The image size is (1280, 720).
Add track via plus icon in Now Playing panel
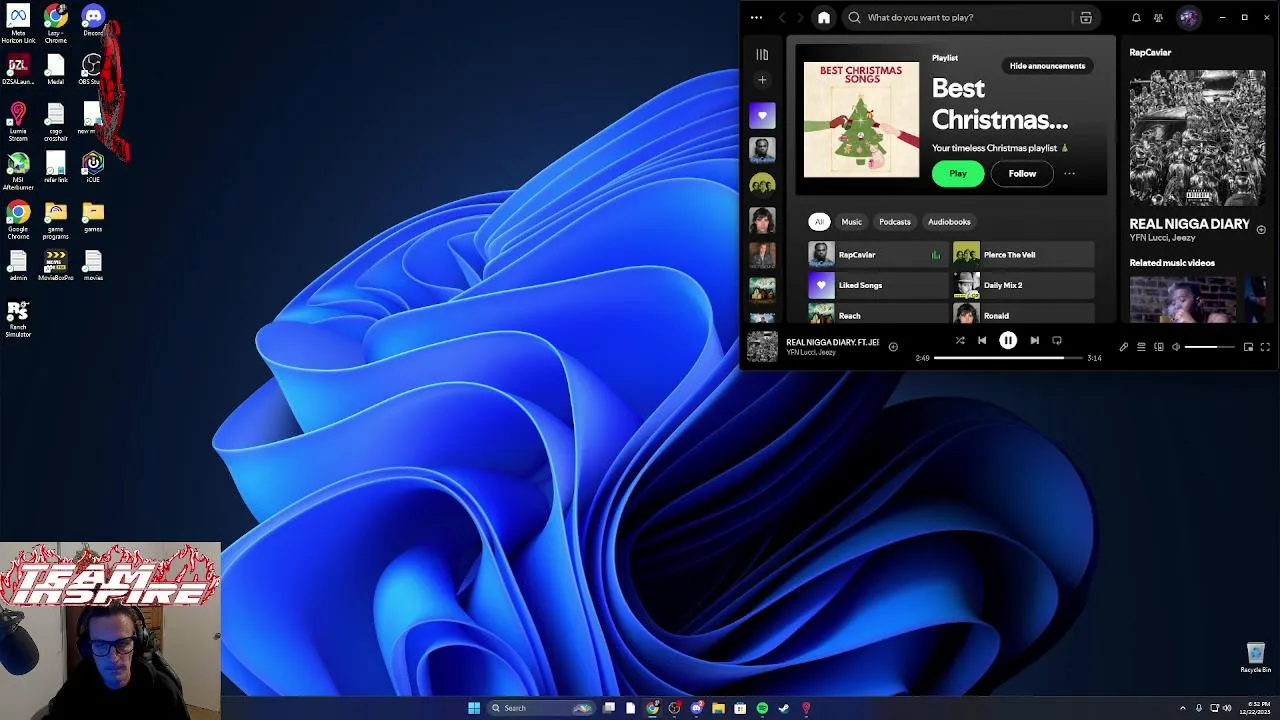[x=1261, y=230]
